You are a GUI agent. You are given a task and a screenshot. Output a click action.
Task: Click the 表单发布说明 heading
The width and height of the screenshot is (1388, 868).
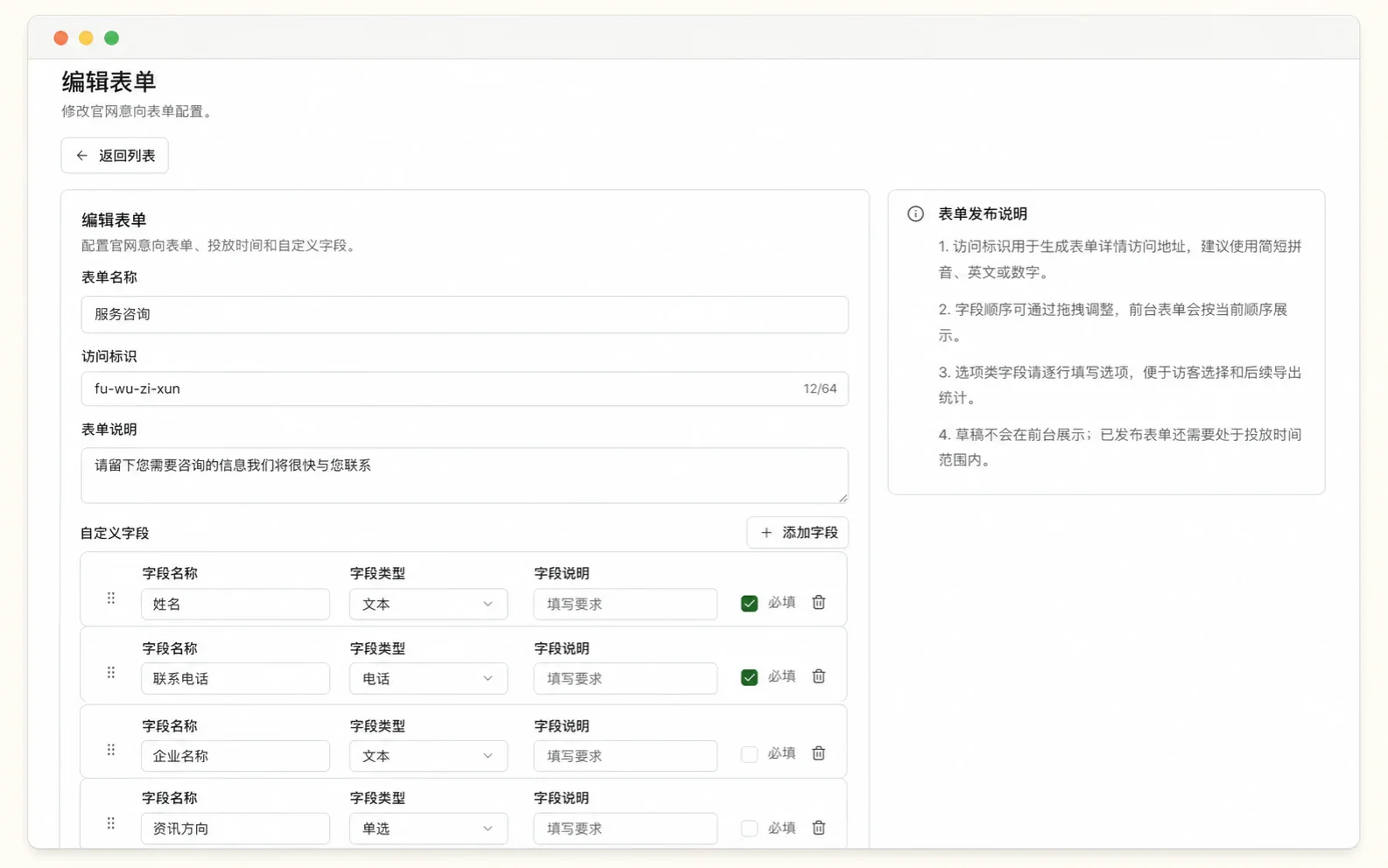pos(983,214)
